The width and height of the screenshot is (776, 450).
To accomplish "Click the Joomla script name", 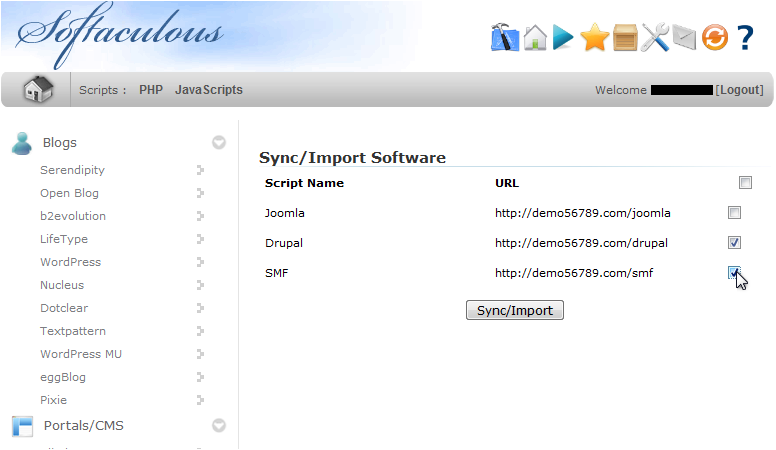I will pos(285,213).
